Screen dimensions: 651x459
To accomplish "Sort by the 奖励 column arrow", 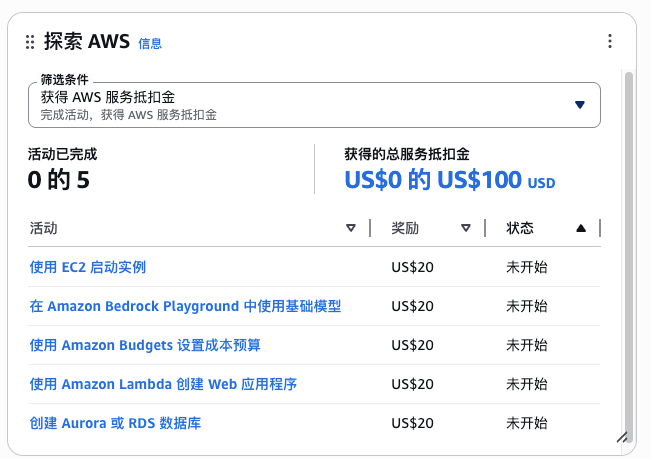I will coord(466,228).
